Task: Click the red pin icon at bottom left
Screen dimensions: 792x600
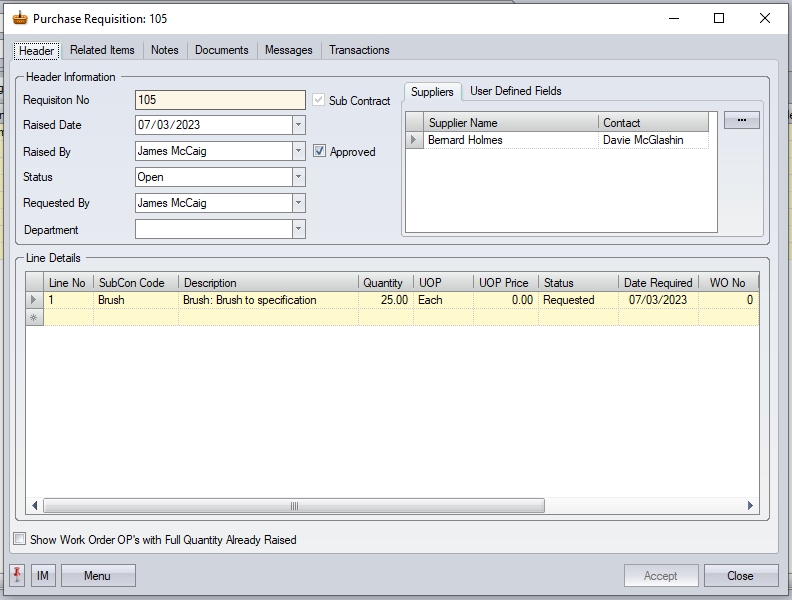Action: tap(17, 575)
